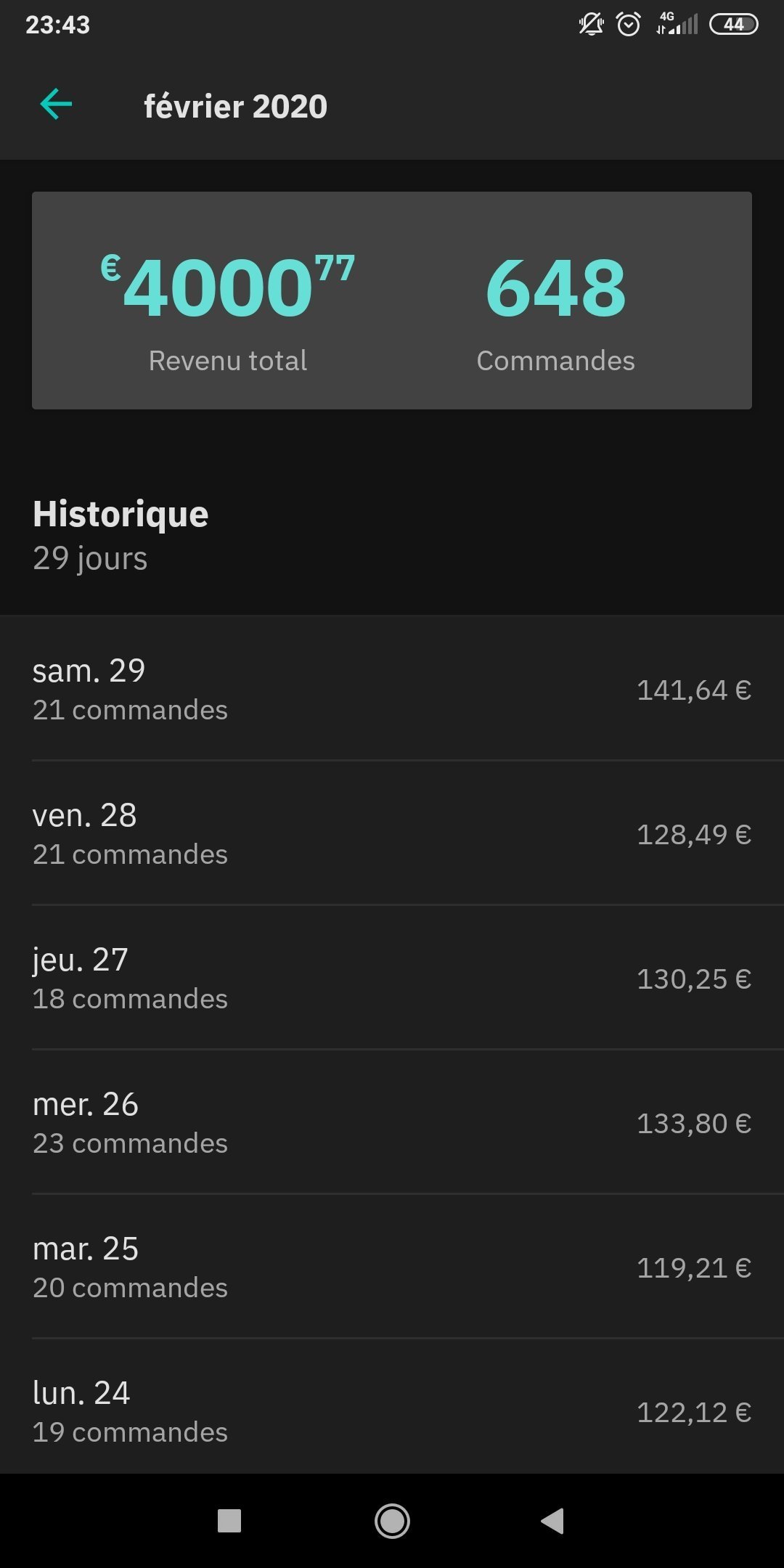Tap the 122,12 € amount
This screenshot has height=1568, width=784.
[693, 1412]
